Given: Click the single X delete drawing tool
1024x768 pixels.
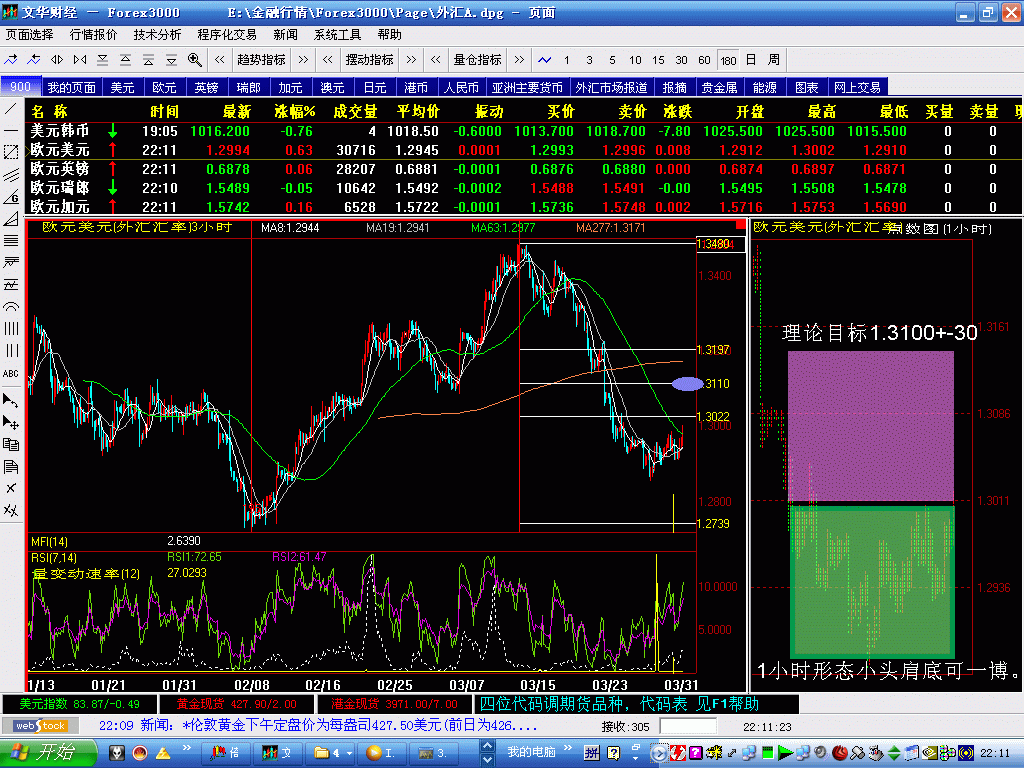Looking at the screenshot, I should click(11, 488).
